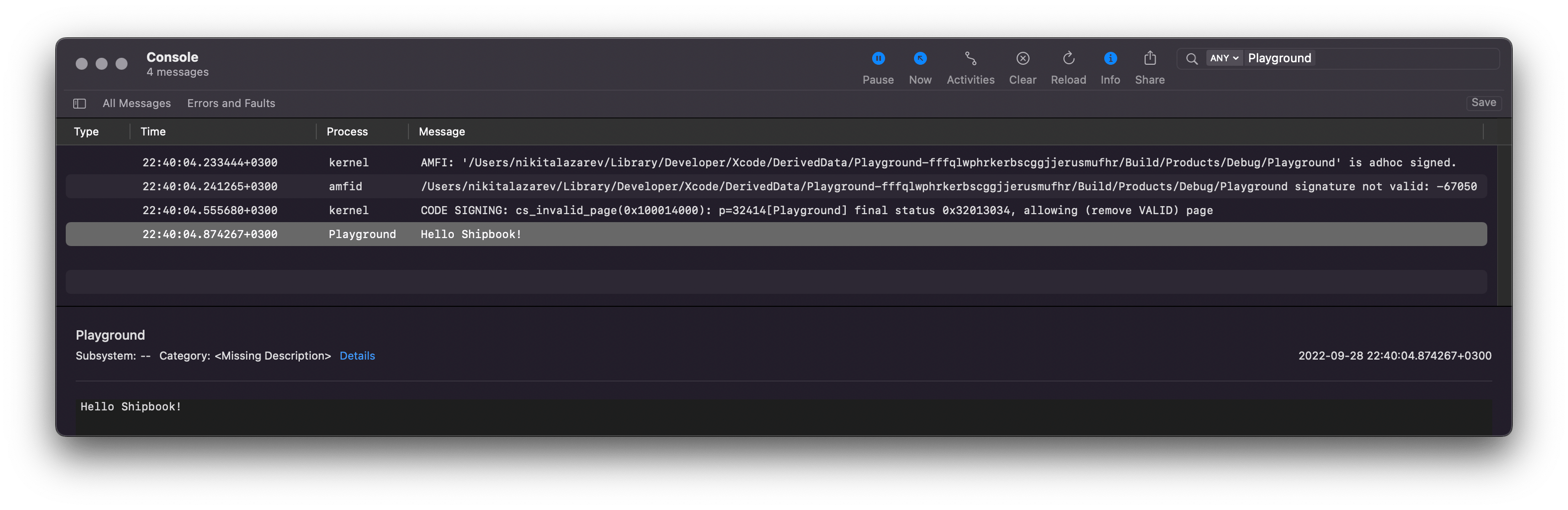Screen dimensions: 1568x510
Task: Pause the incoming log messages stream
Action: [x=878, y=58]
